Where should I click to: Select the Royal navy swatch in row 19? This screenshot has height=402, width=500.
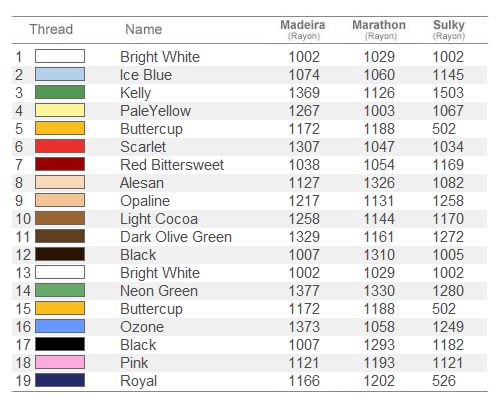coord(60,380)
